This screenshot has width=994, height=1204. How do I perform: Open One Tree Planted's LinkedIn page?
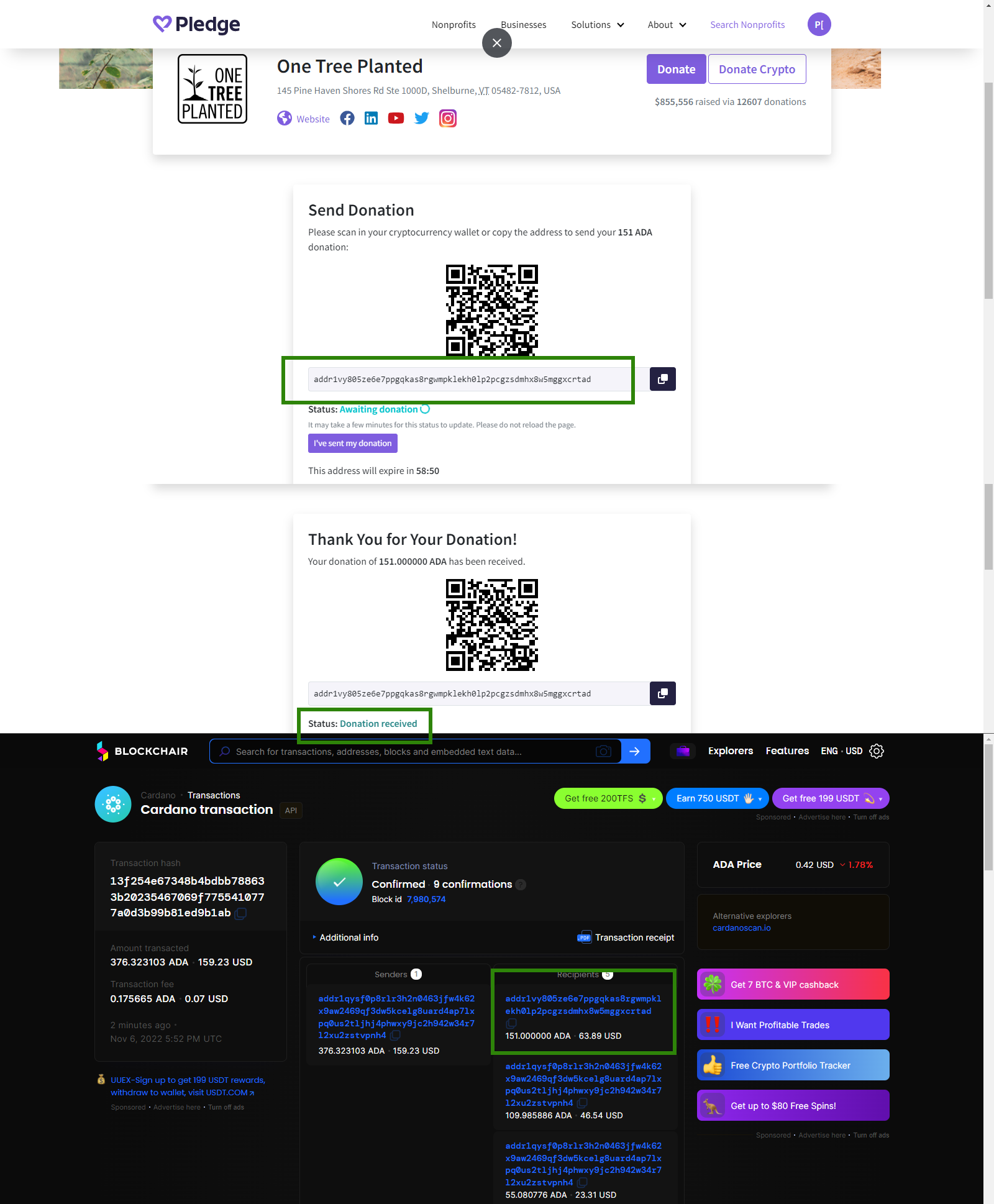[x=371, y=118]
